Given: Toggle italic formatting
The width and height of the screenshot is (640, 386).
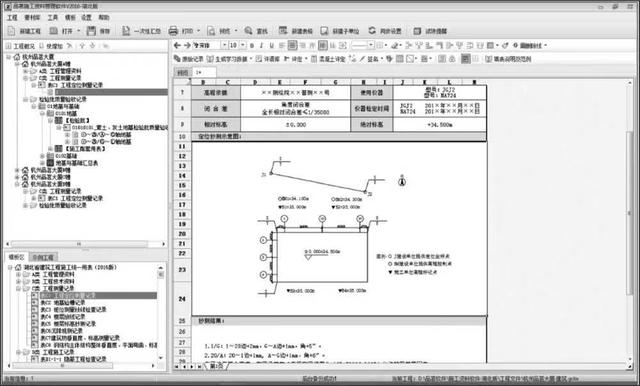Looking at the screenshot, I should [262, 45].
